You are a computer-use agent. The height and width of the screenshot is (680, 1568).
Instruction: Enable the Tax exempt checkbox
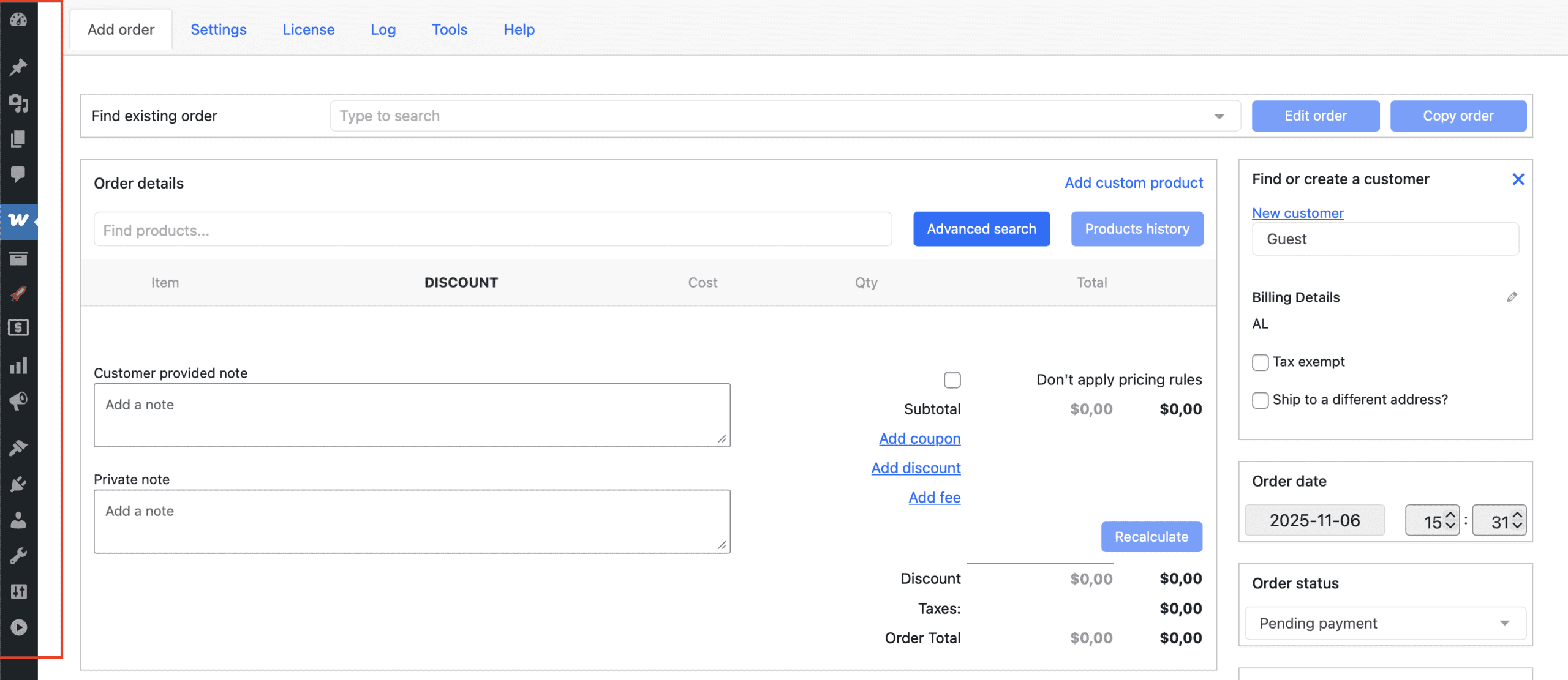tap(1260, 362)
